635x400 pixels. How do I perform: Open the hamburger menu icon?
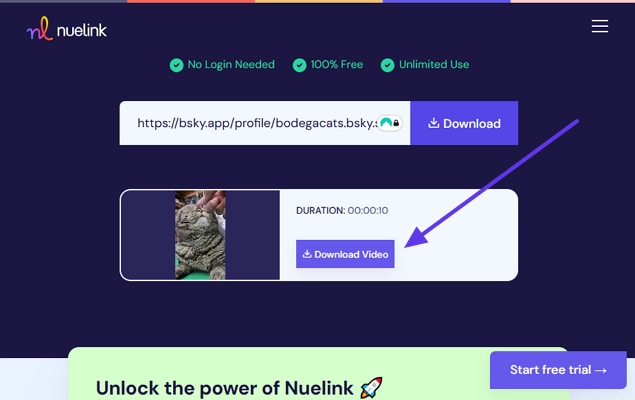pyautogui.click(x=599, y=26)
